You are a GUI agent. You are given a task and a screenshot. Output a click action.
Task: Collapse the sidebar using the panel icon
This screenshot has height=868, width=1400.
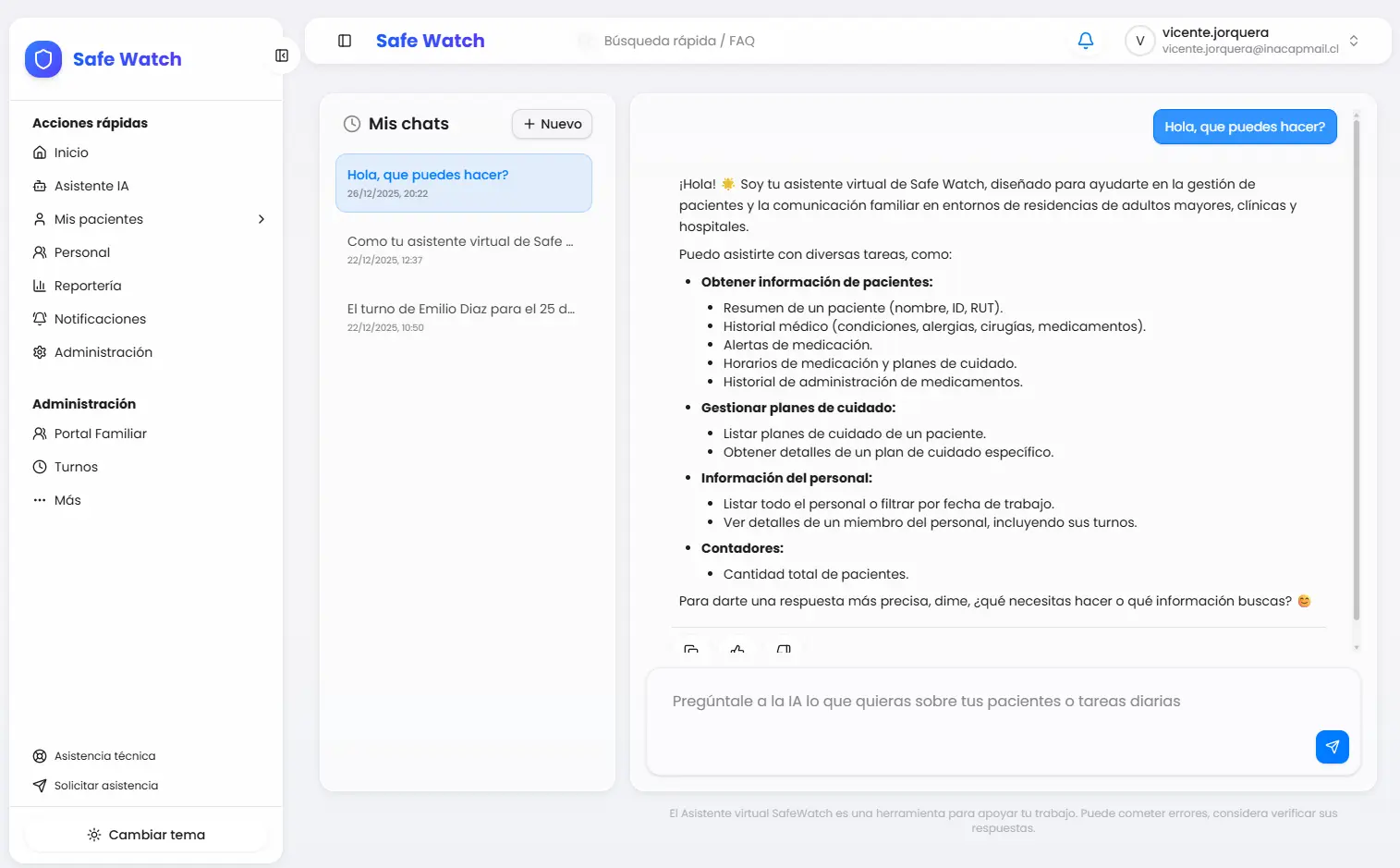click(x=282, y=55)
